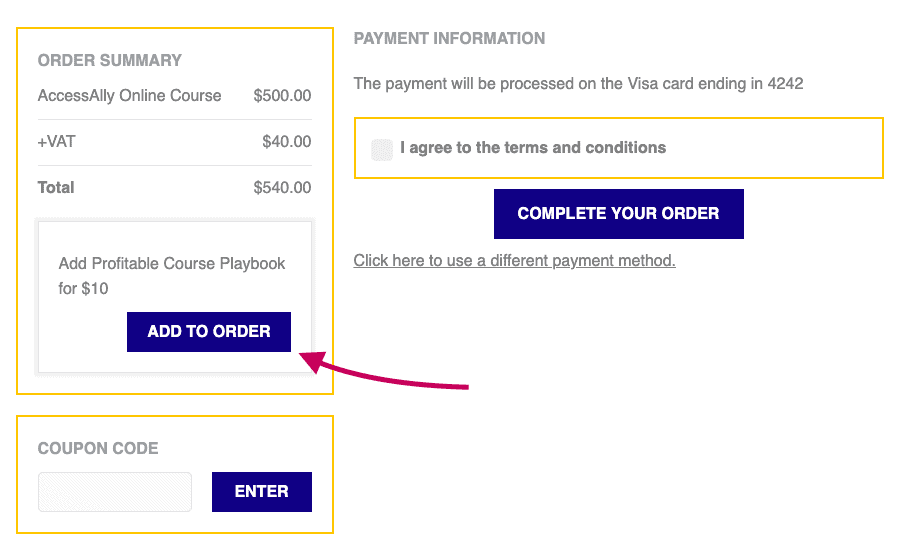The image size is (899, 556).
Task: Click the ADD TO ORDER button
Action: pos(209,332)
